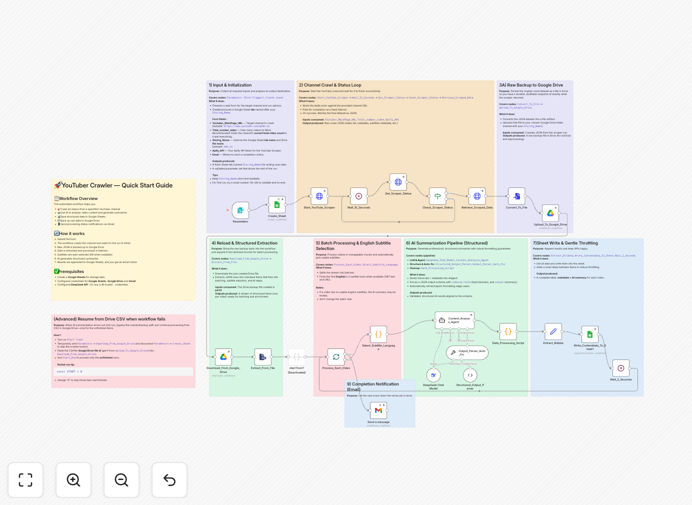Click the YouTuber Crawler Quick Start Guide title
Screen dimensions: 692x505
pyautogui.click(x=113, y=185)
